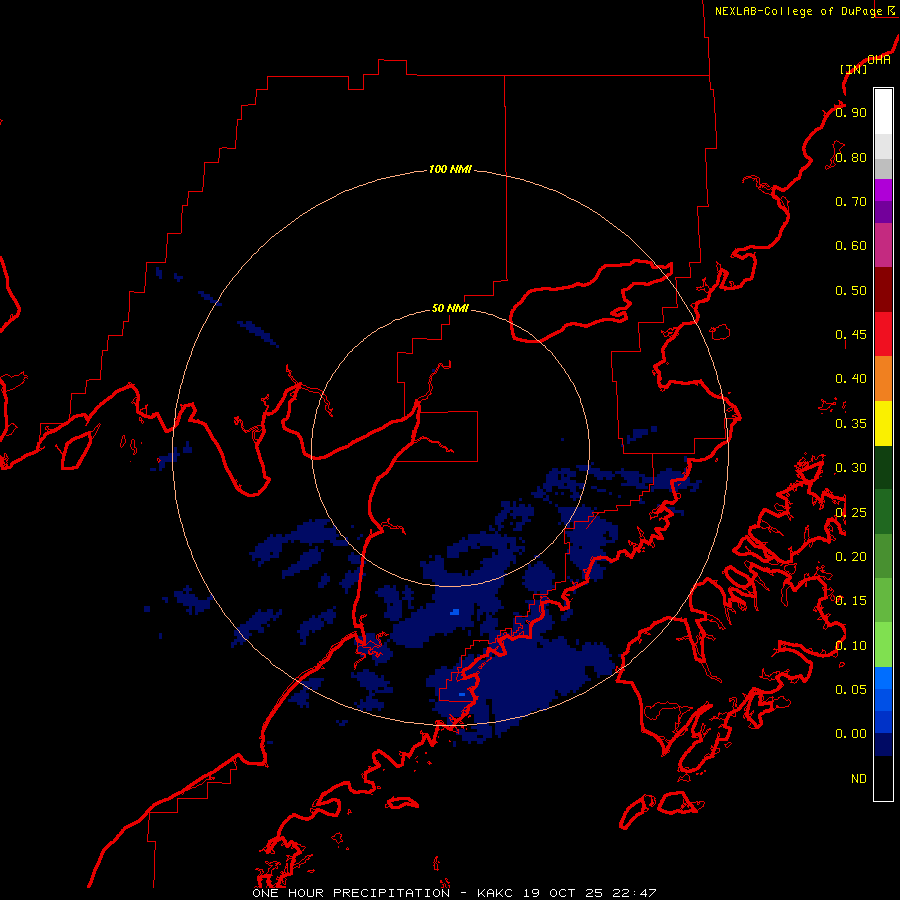This screenshot has width=900, height=900.
Task: Select the magenta legend swatch
Action: 883,190
